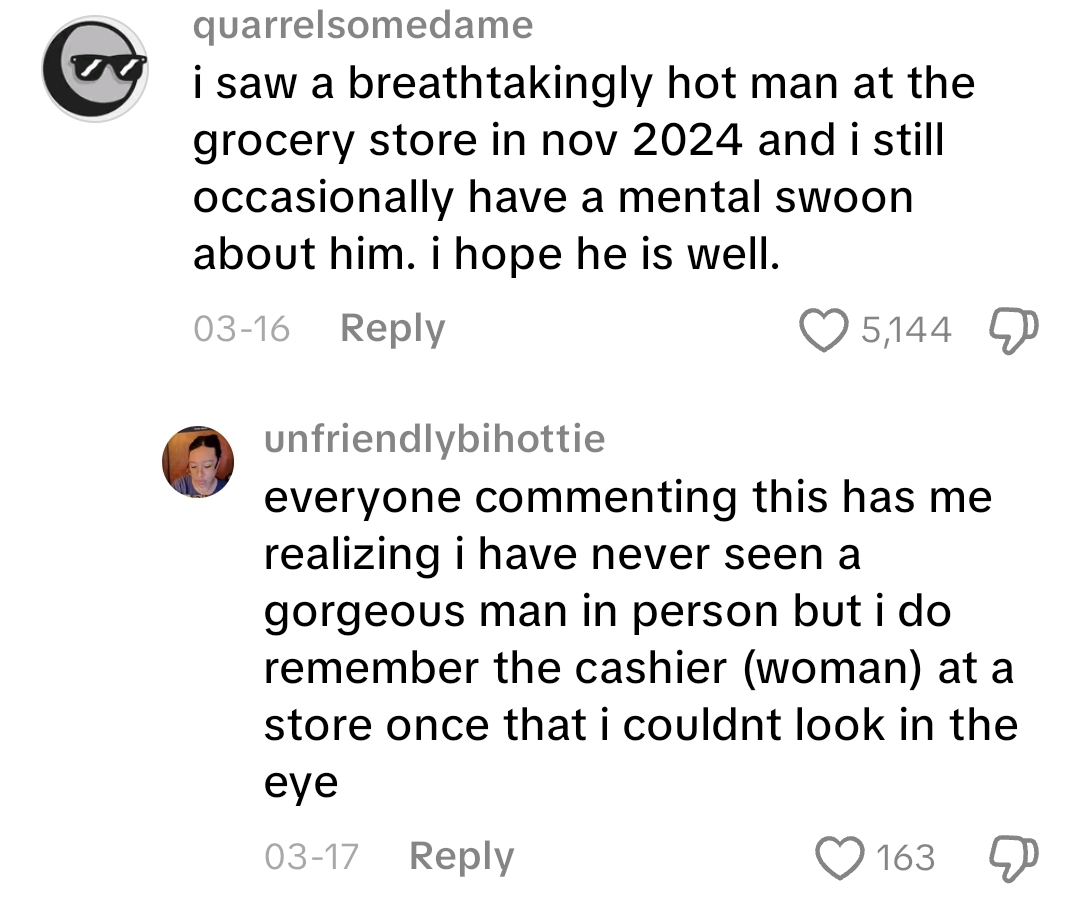Select the cashier reply comment text
The height and width of the screenshot is (918, 1080).
pyautogui.click(x=641, y=639)
